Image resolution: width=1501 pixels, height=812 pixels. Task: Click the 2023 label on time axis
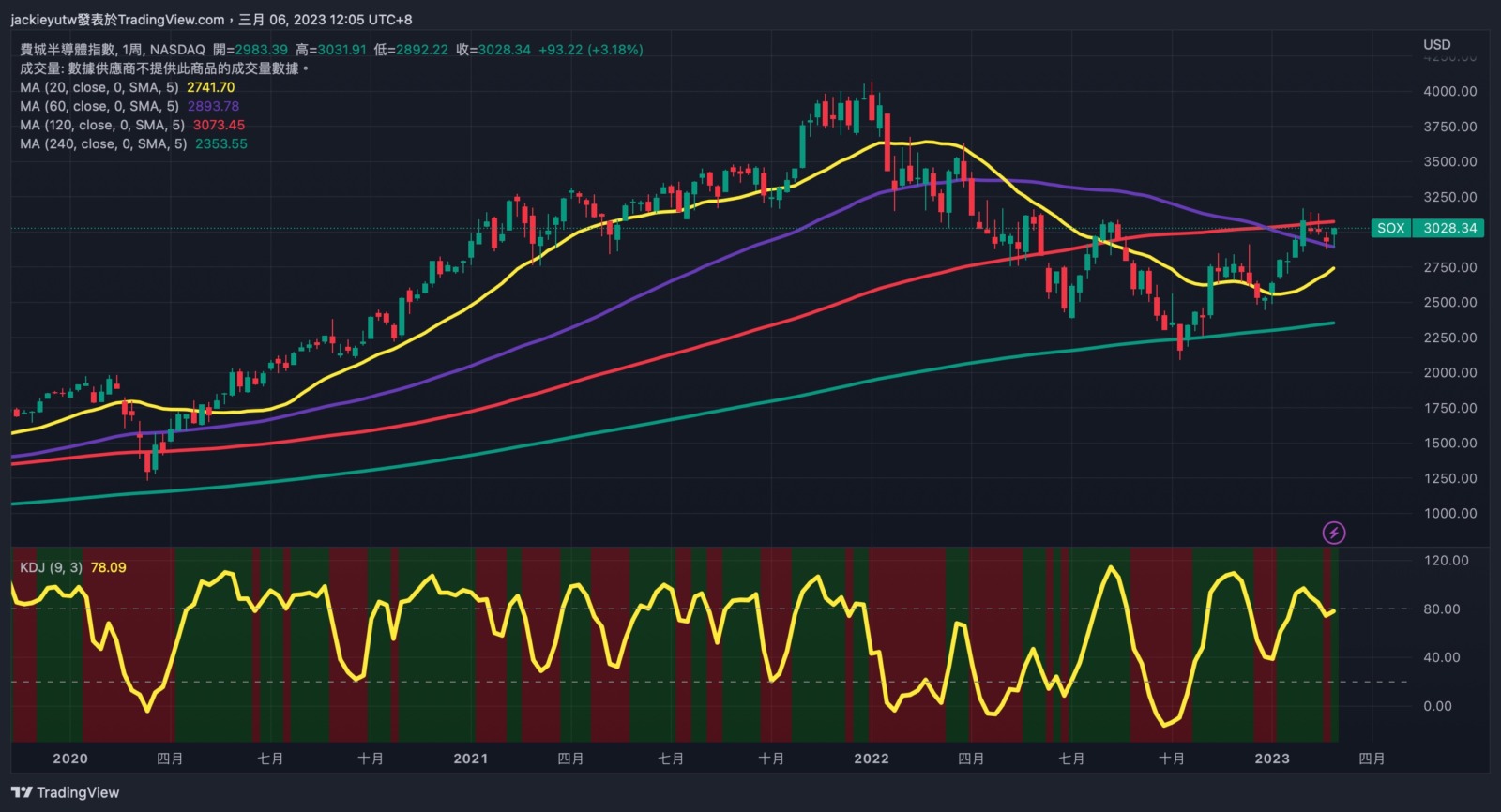[1271, 759]
